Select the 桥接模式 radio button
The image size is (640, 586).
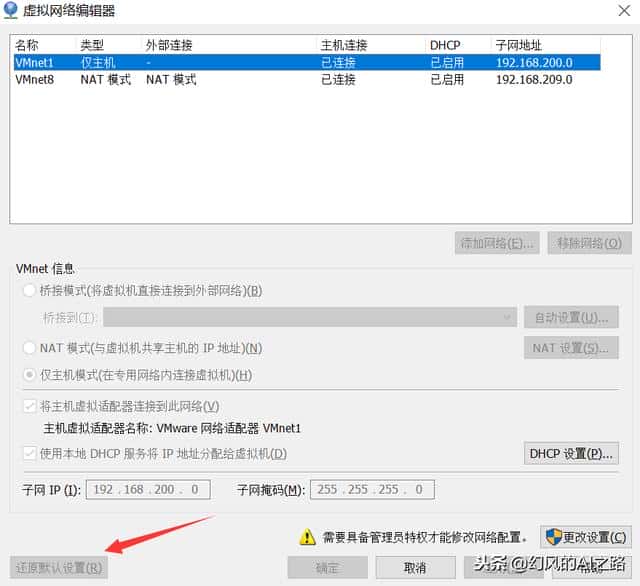29,291
